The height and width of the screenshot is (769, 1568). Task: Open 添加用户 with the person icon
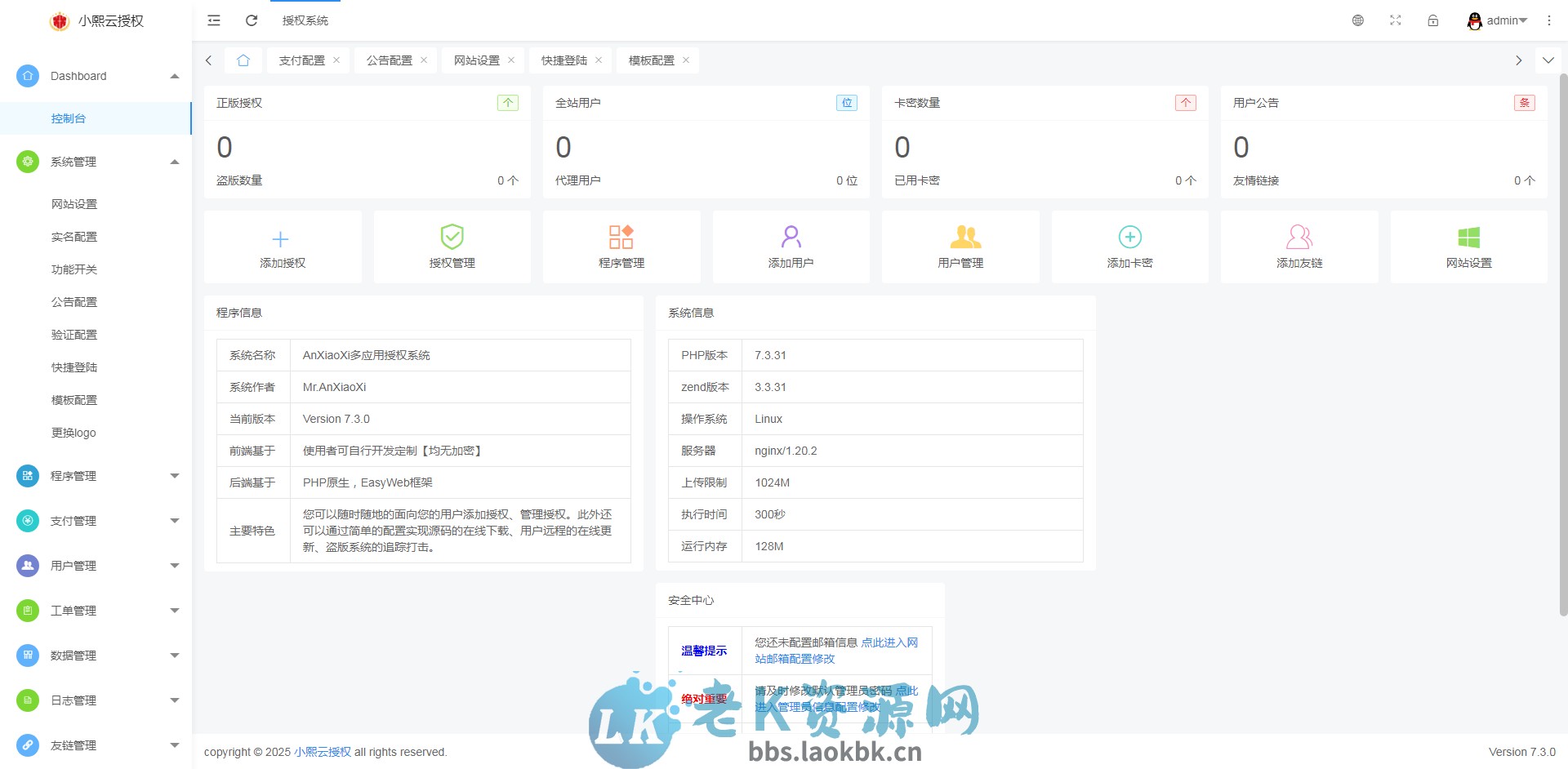tap(791, 238)
